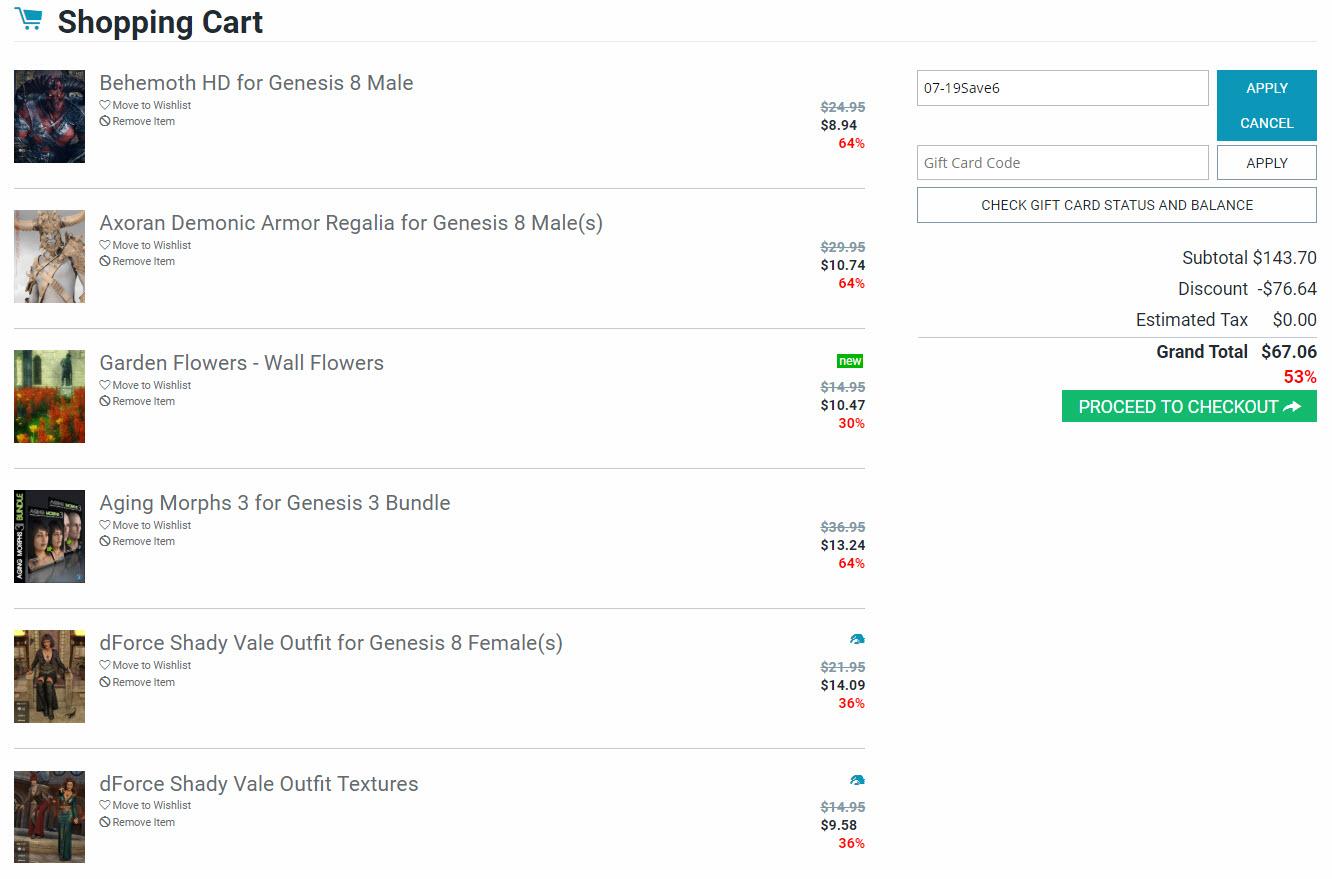Proceed to checkout
This screenshot has width=1332, height=879.
pyautogui.click(x=1189, y=407)
